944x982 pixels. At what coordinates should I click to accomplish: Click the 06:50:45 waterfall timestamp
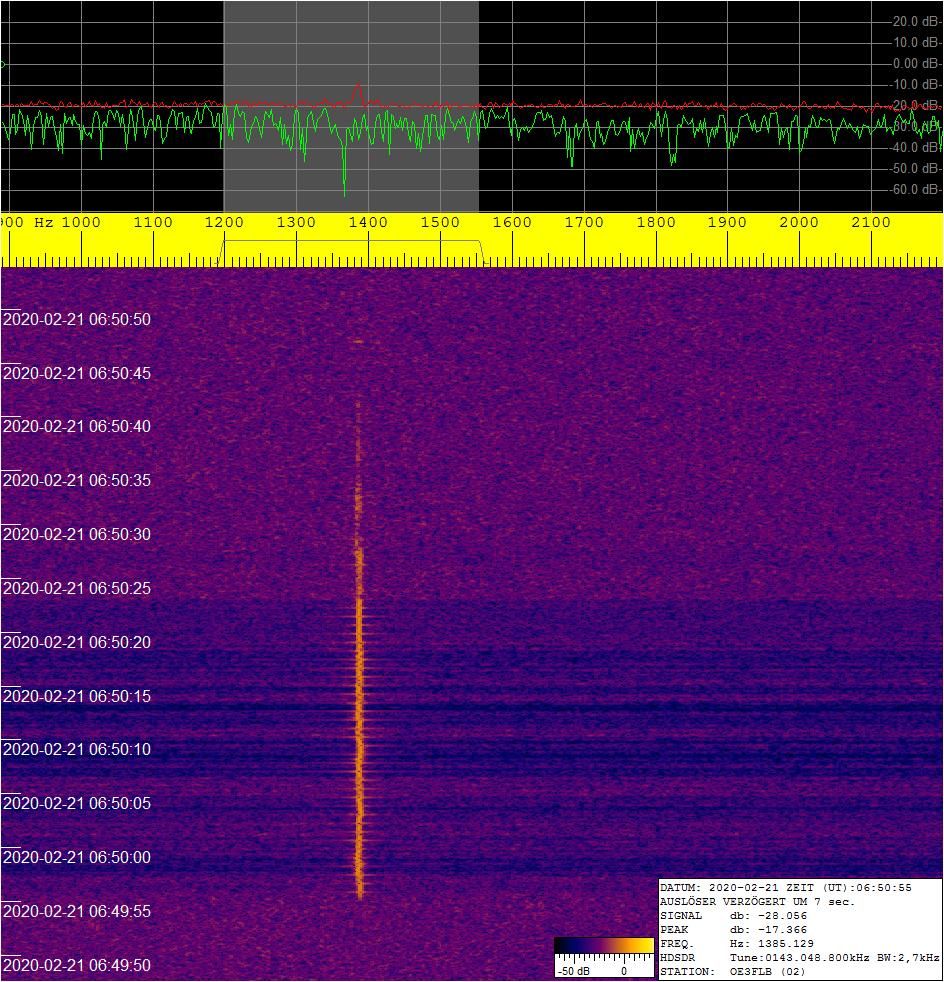pos(77,373)
